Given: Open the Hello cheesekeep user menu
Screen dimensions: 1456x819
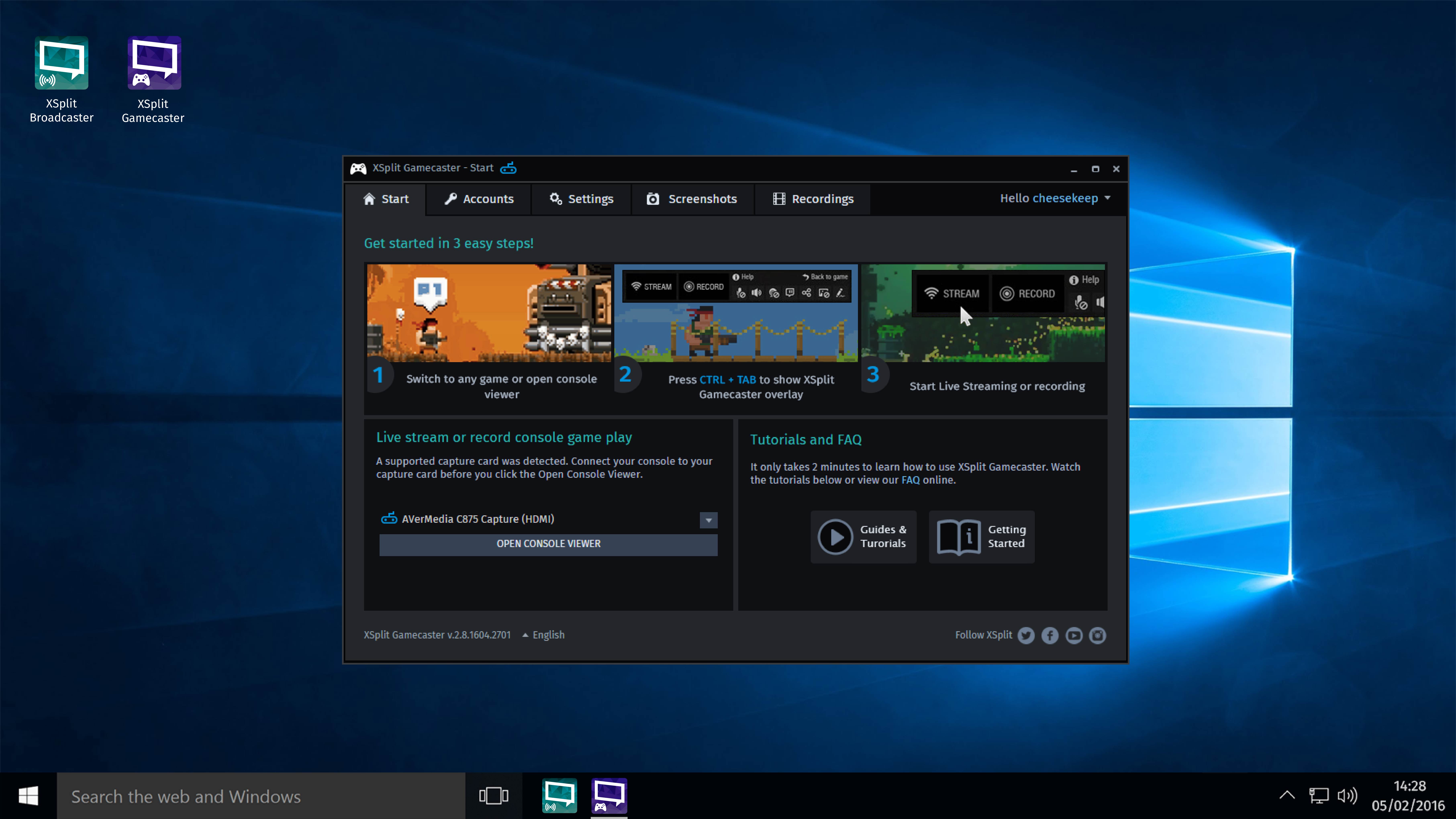Looking at the screenshot, I should click(1055, 198).
